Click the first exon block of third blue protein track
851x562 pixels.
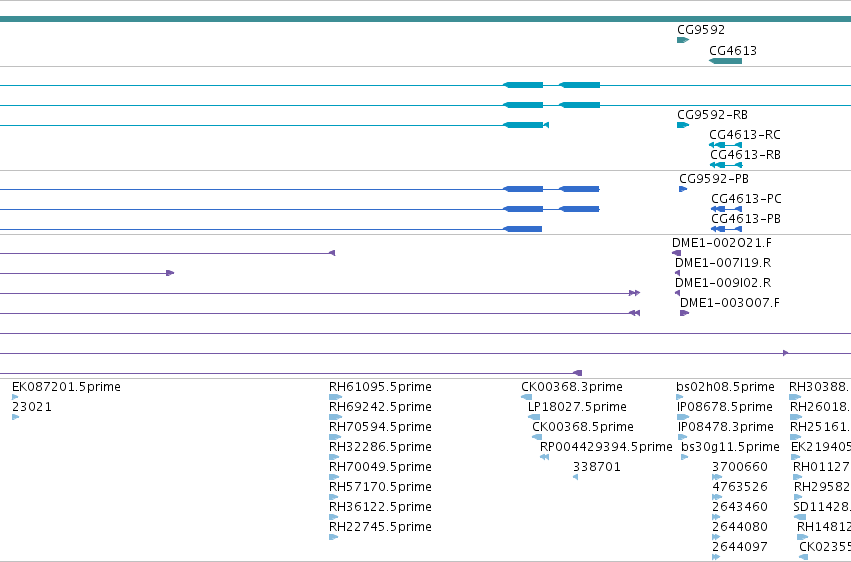523,229
